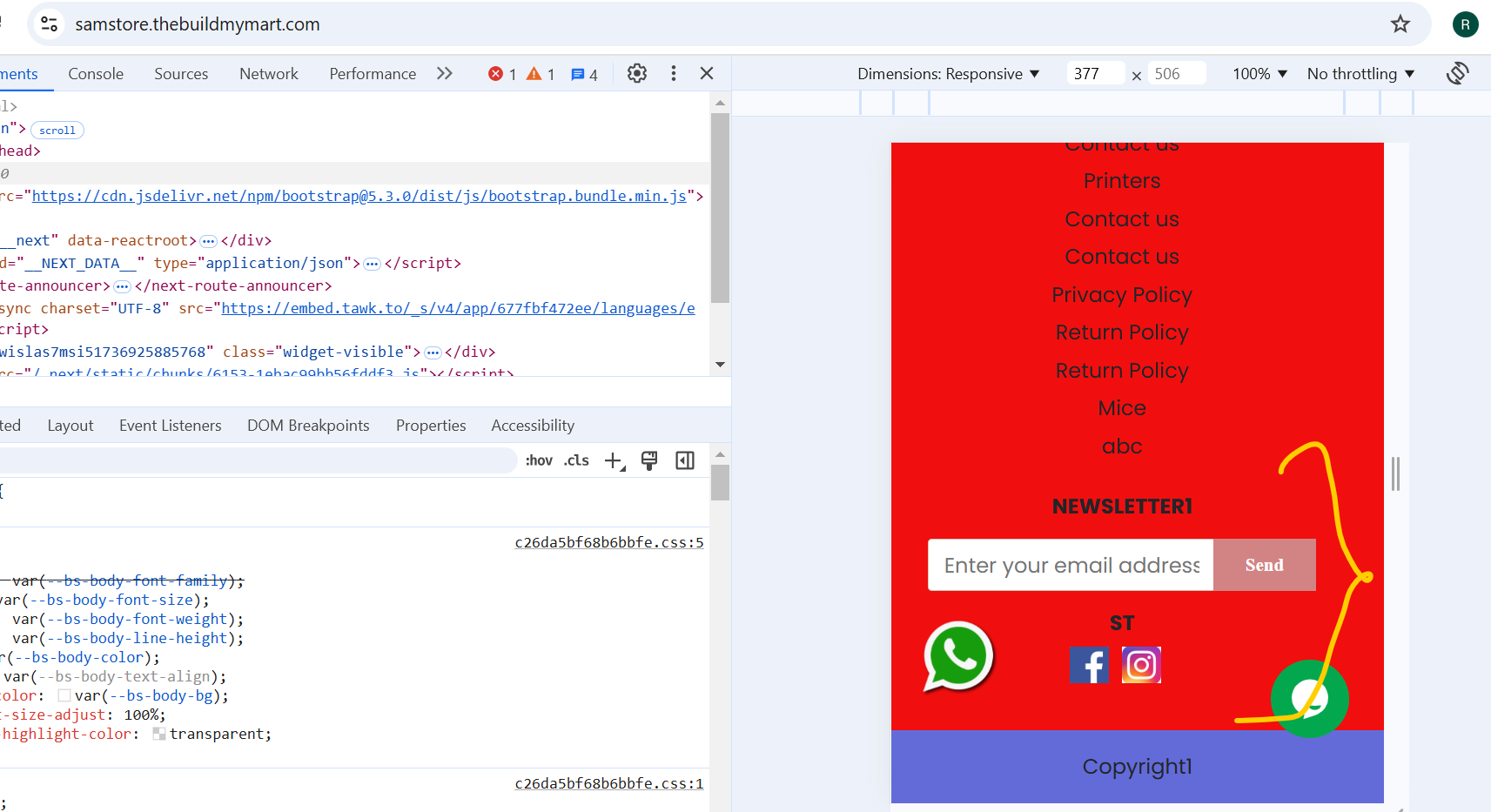Click the NEWSLETTER1 heading text
1491x812 pixels.
(x=1122, y=507)
